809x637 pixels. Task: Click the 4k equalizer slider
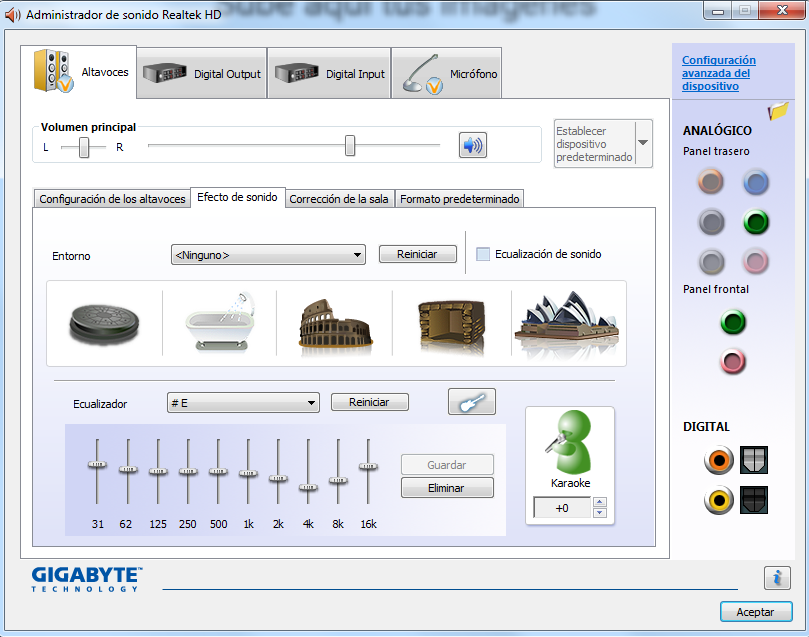click(308, 487)
